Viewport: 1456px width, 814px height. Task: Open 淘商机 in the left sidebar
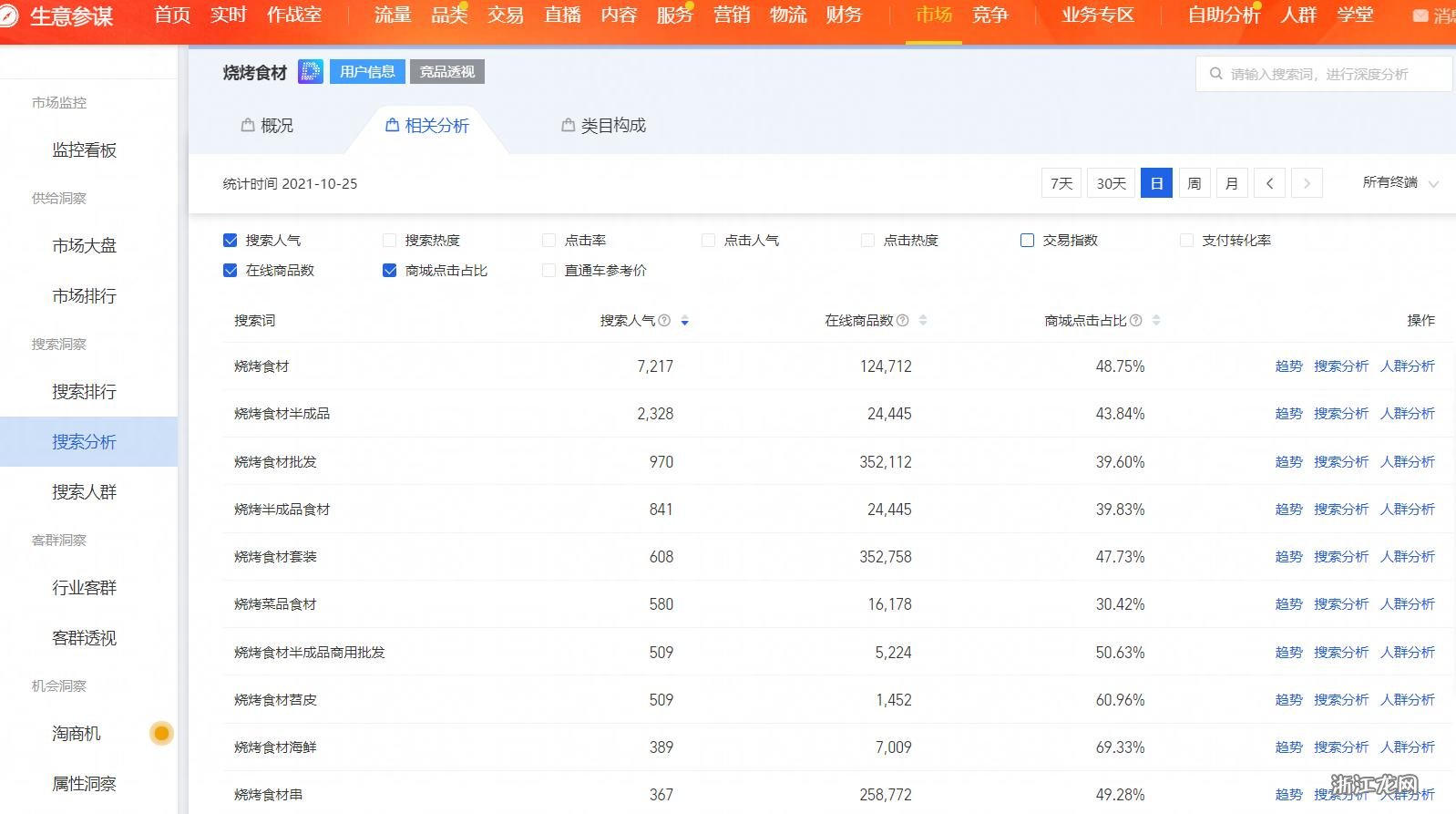tap(77, 734)
